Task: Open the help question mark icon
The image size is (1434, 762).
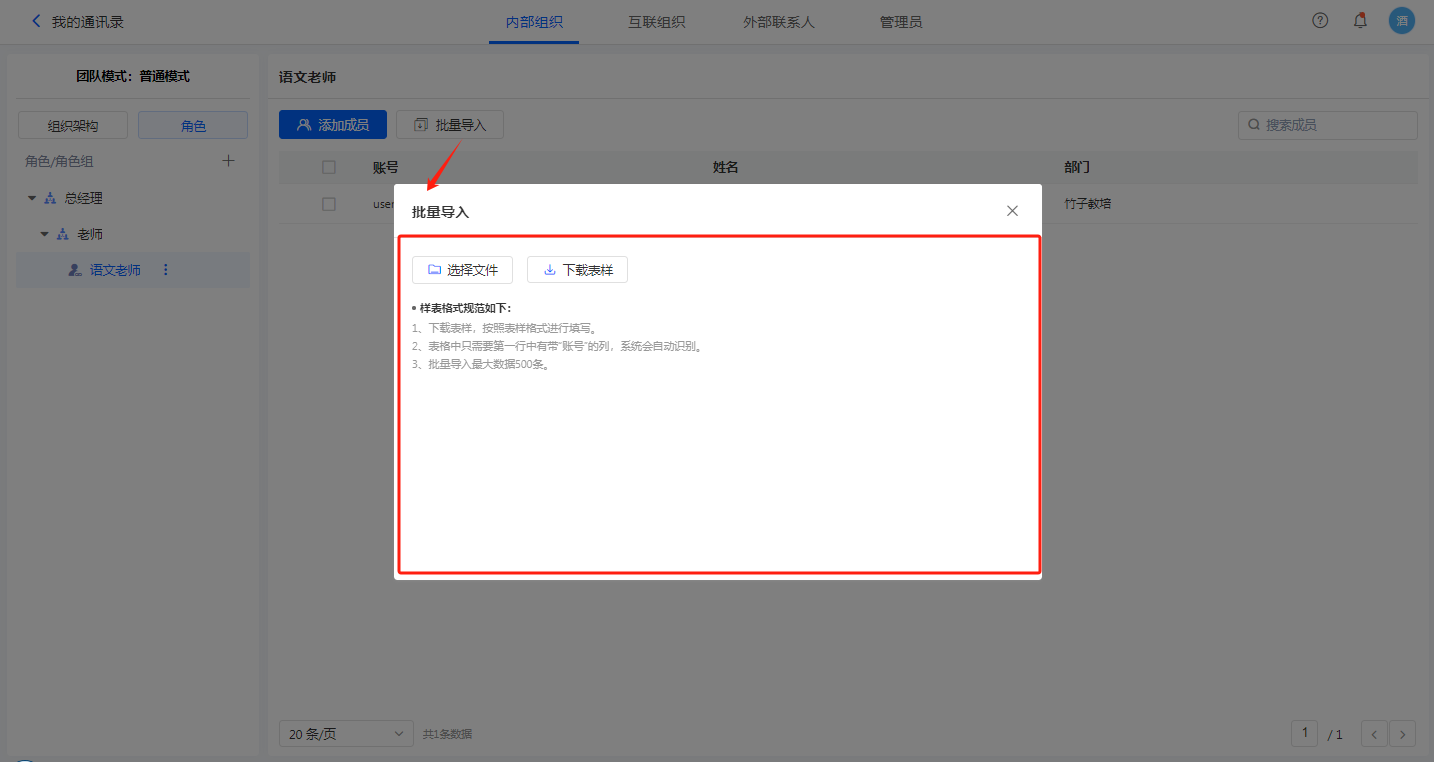Action: pyautogui.click(x=1320, y=21)
